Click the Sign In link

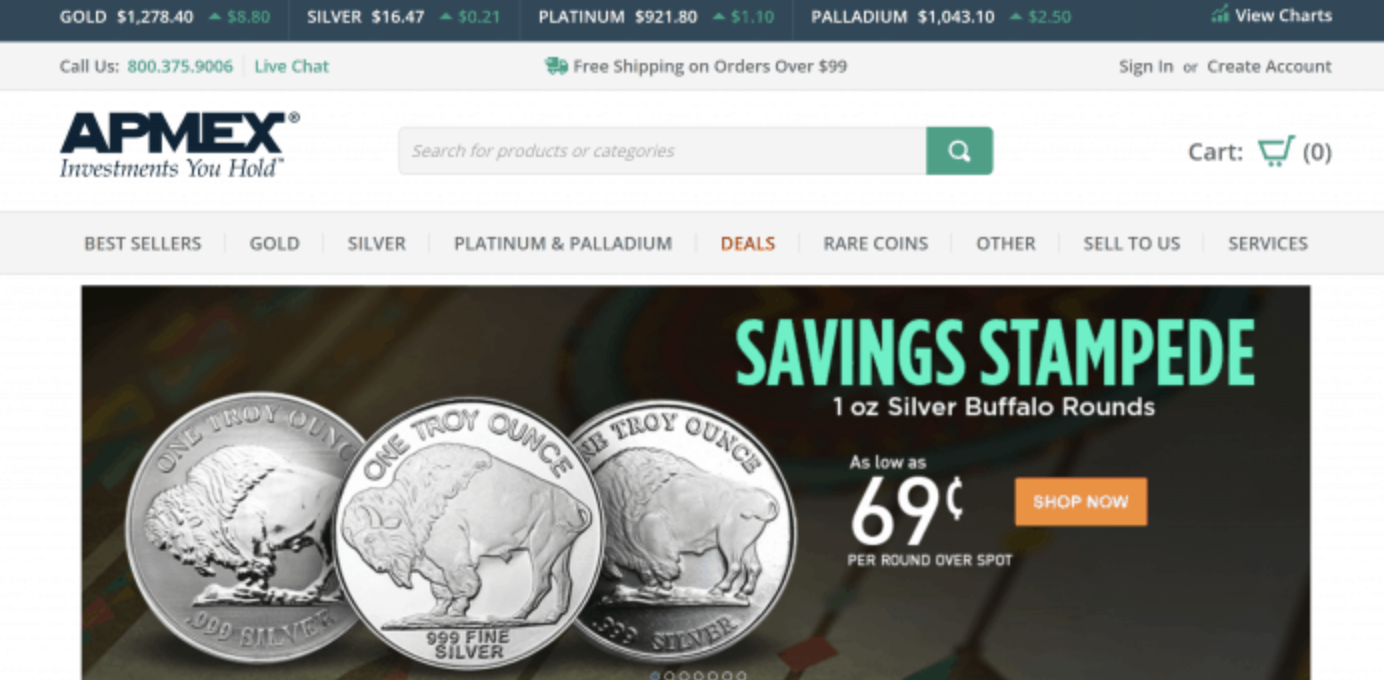click(x=1146, y=66)
